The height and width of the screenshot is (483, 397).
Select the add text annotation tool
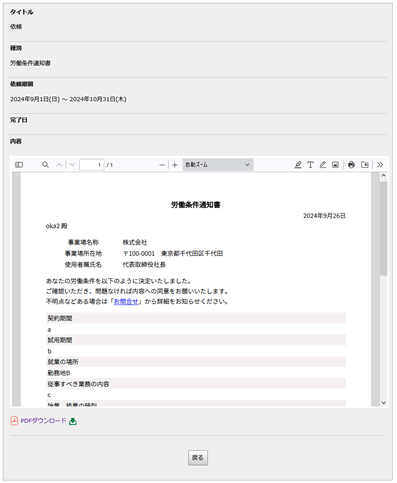tap(310, 165)
